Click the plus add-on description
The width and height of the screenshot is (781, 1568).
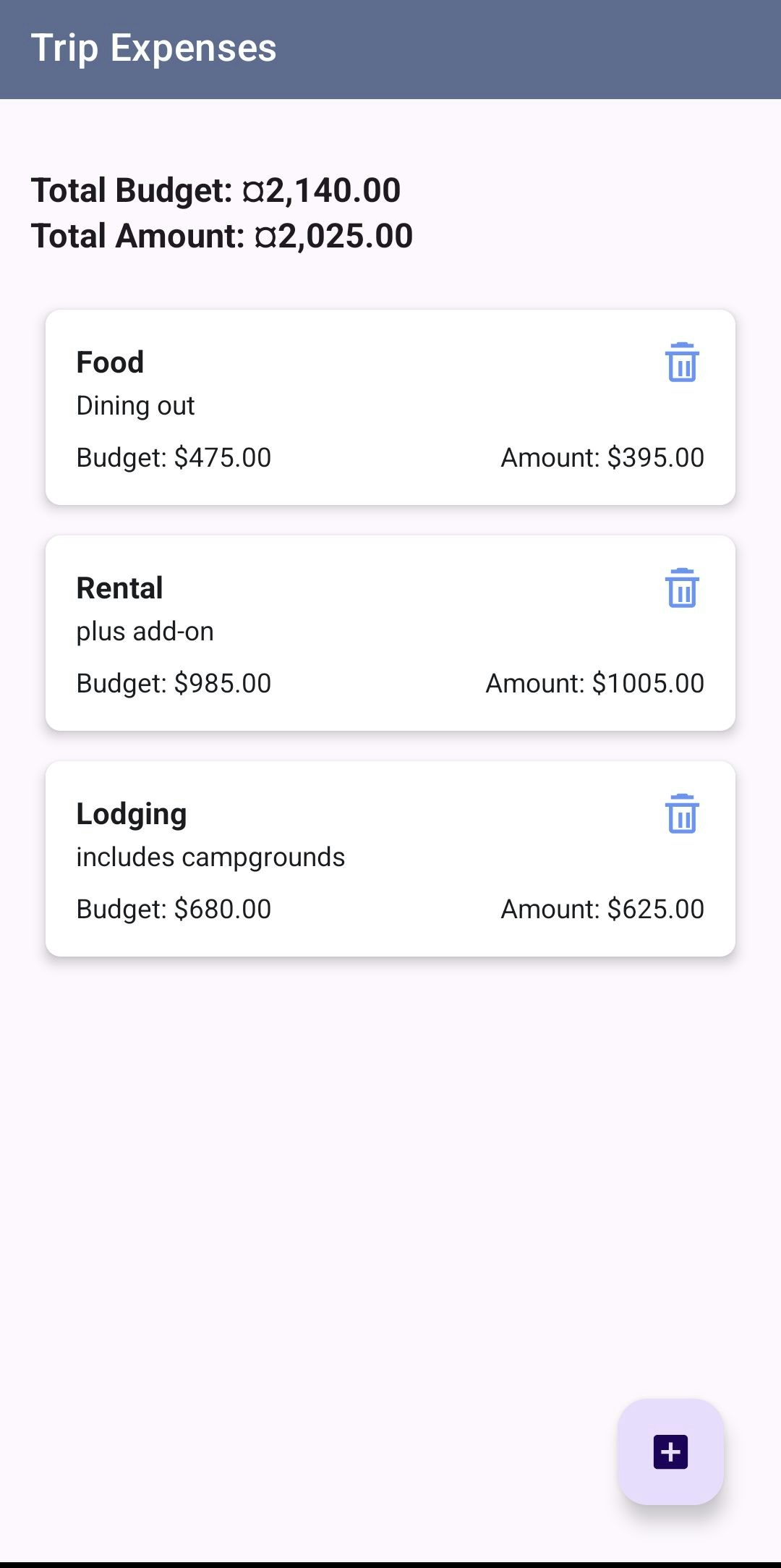(x=145, y=632)
